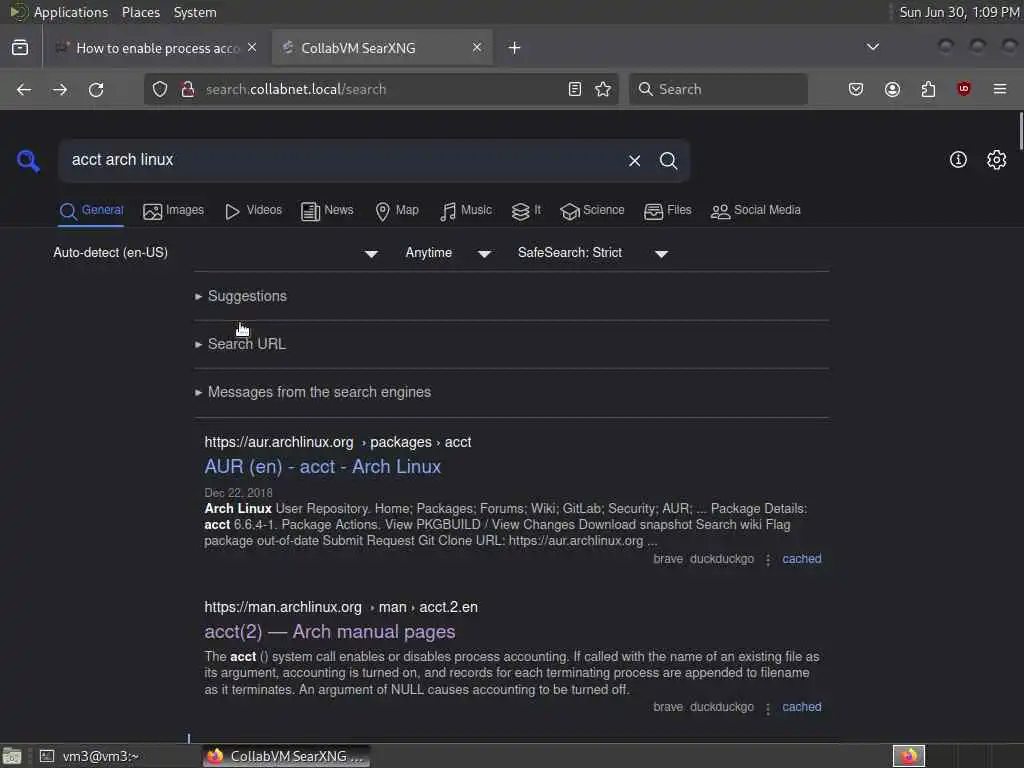This screenshot has height=768, width=1024.
Task: Open the Firefox View button
Action: (x=20, y=48)
